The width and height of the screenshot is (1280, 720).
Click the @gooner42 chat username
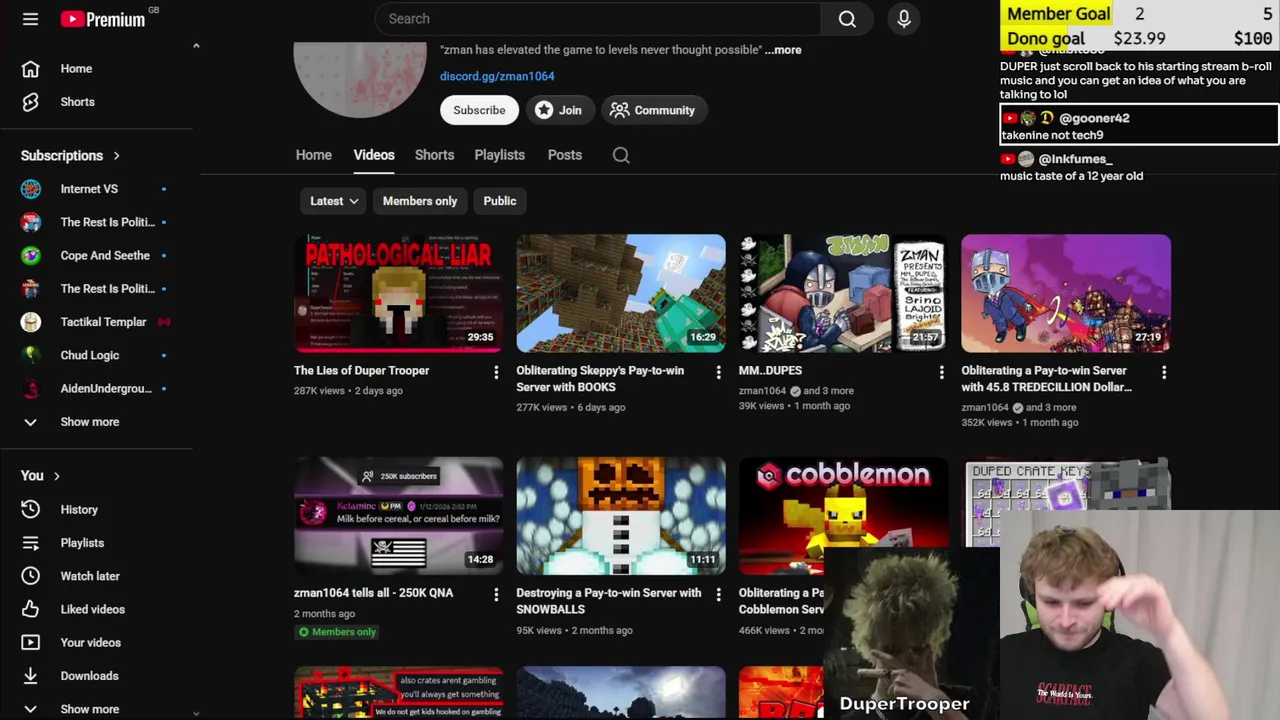click(1094, 118)
